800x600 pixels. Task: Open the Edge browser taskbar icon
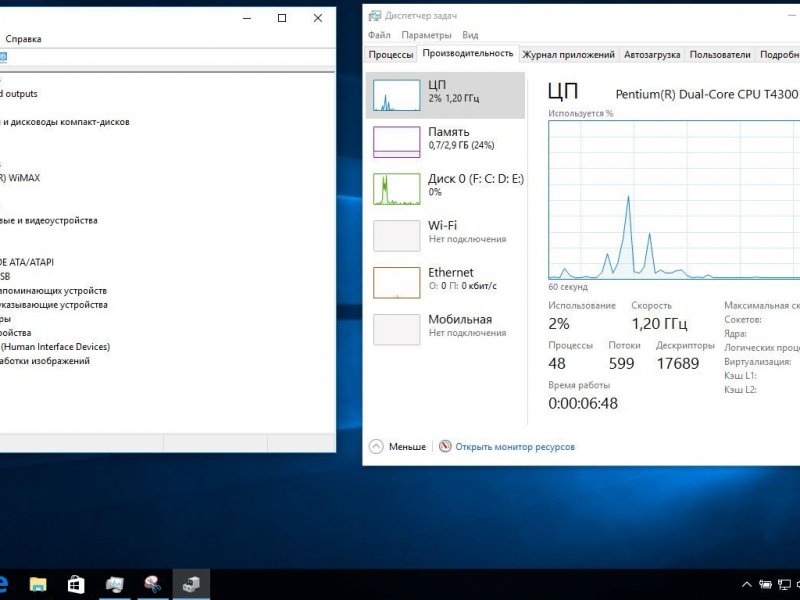point(3,584)
